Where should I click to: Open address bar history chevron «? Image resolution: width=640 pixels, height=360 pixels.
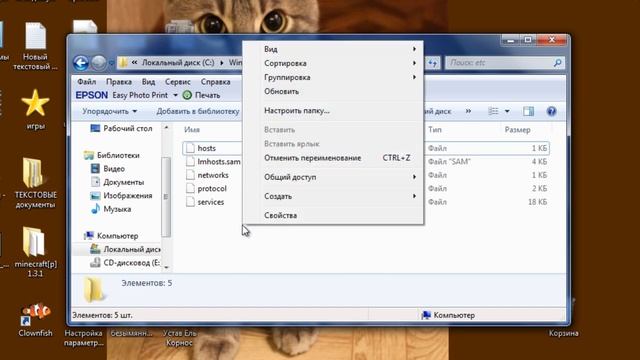(134, 63)
